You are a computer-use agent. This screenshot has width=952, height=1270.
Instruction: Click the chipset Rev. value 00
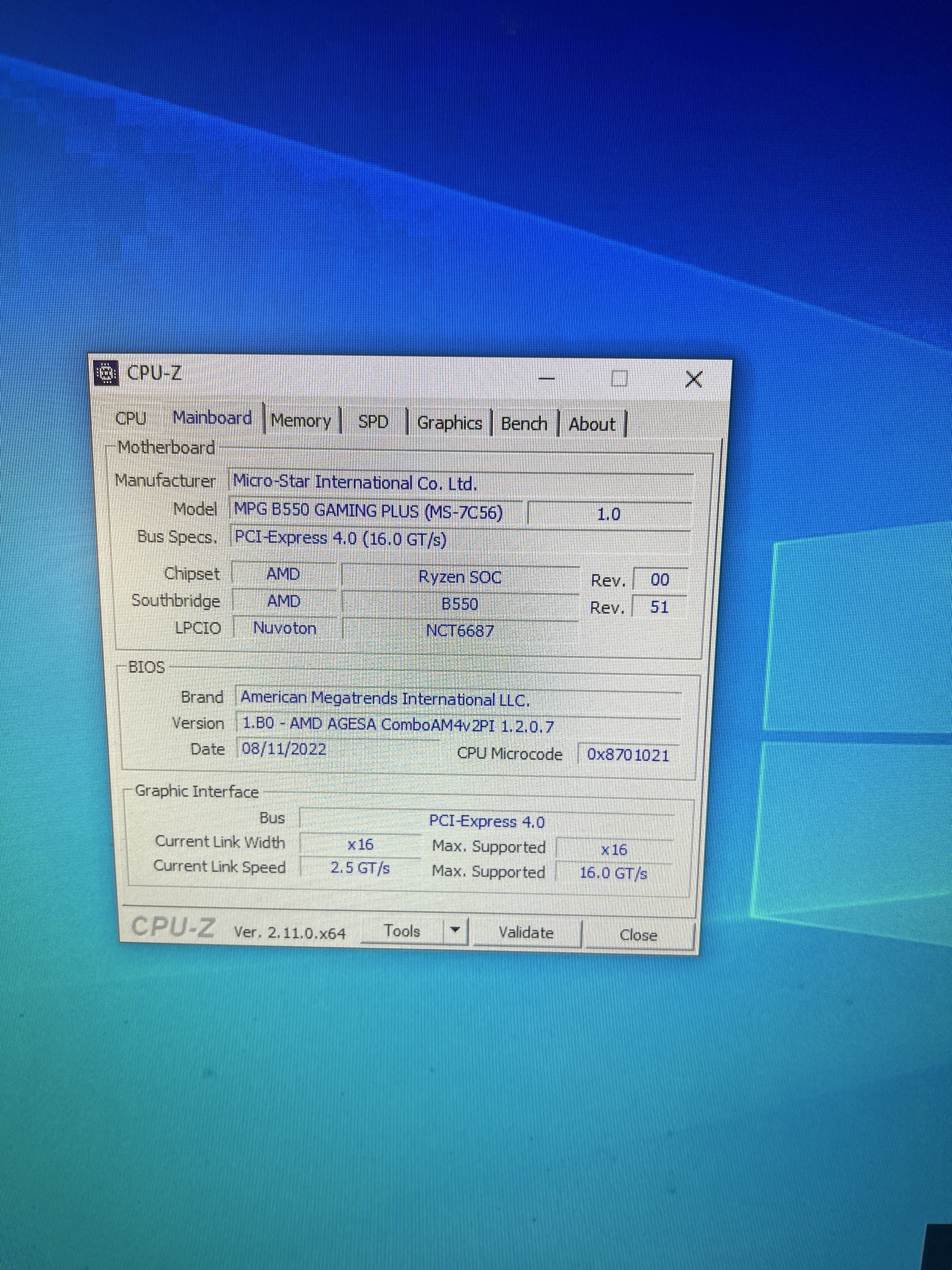(x=660, y=580)
